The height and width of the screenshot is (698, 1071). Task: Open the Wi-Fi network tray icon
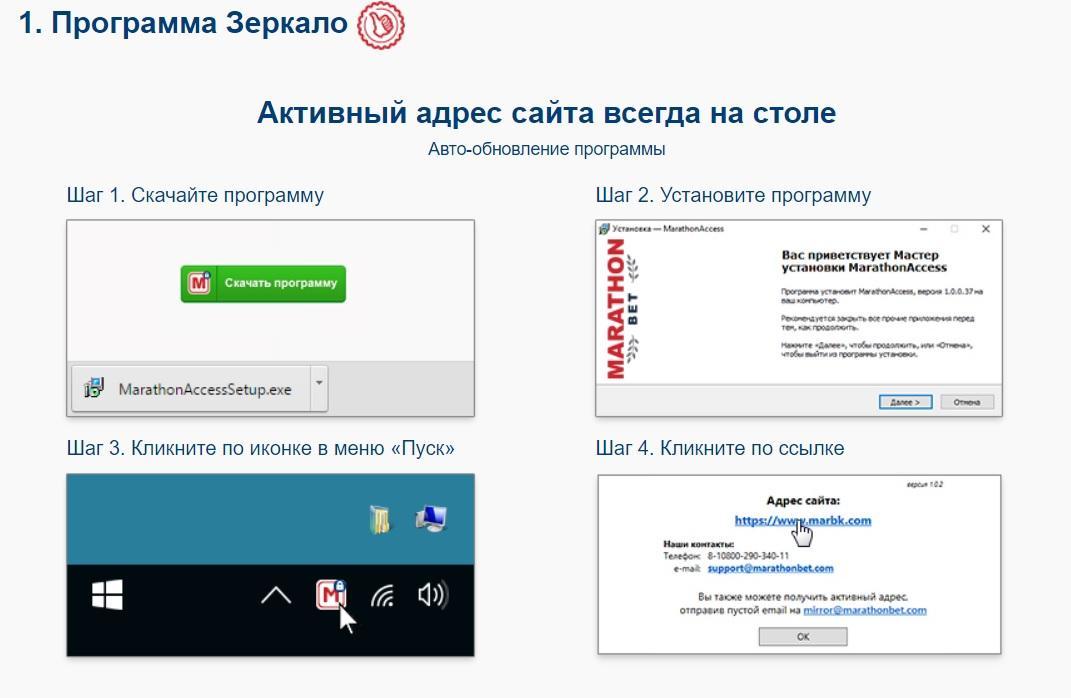(x=382, y=597)
